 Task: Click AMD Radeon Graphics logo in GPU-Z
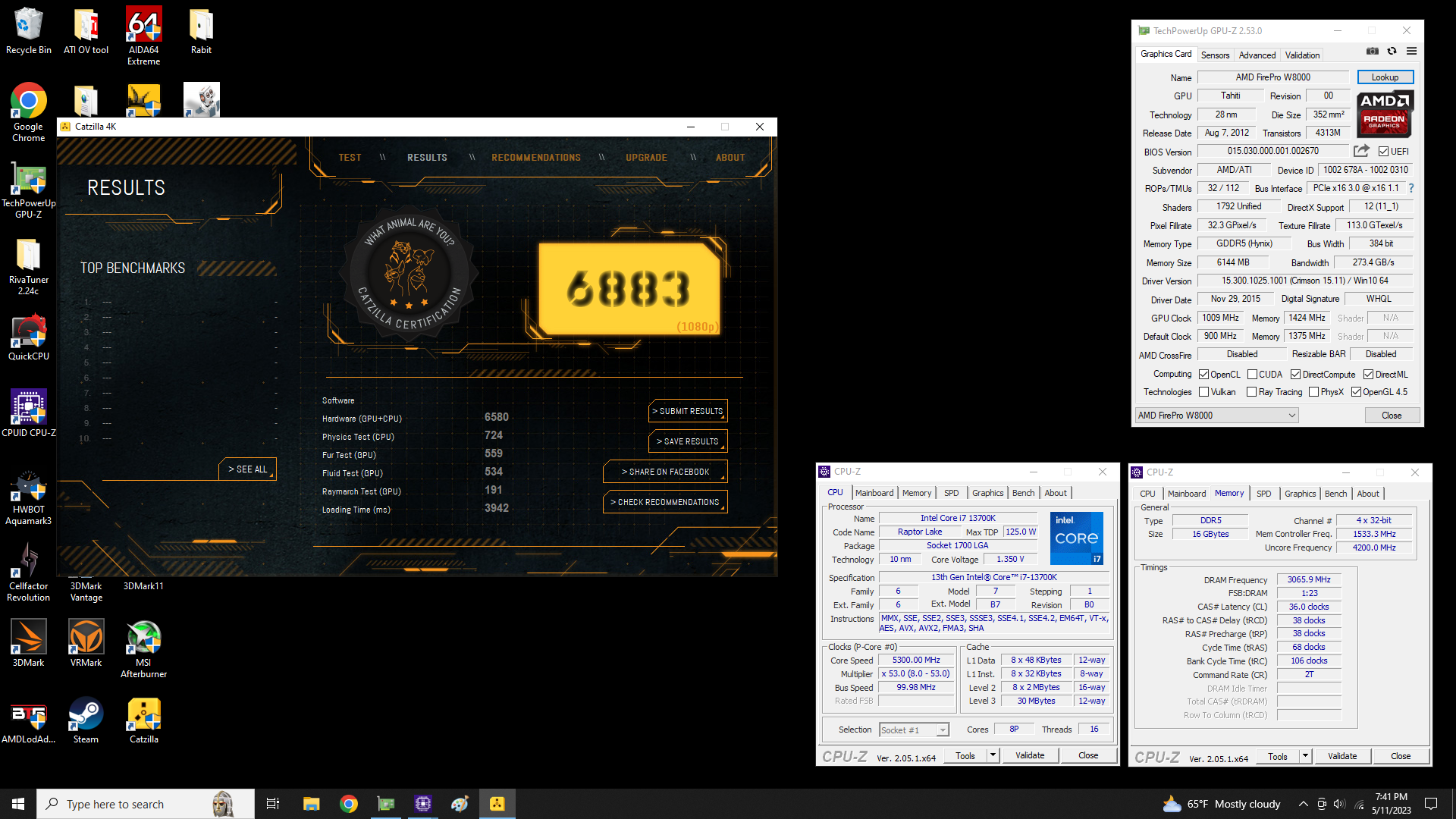(x=1384, y=113)
